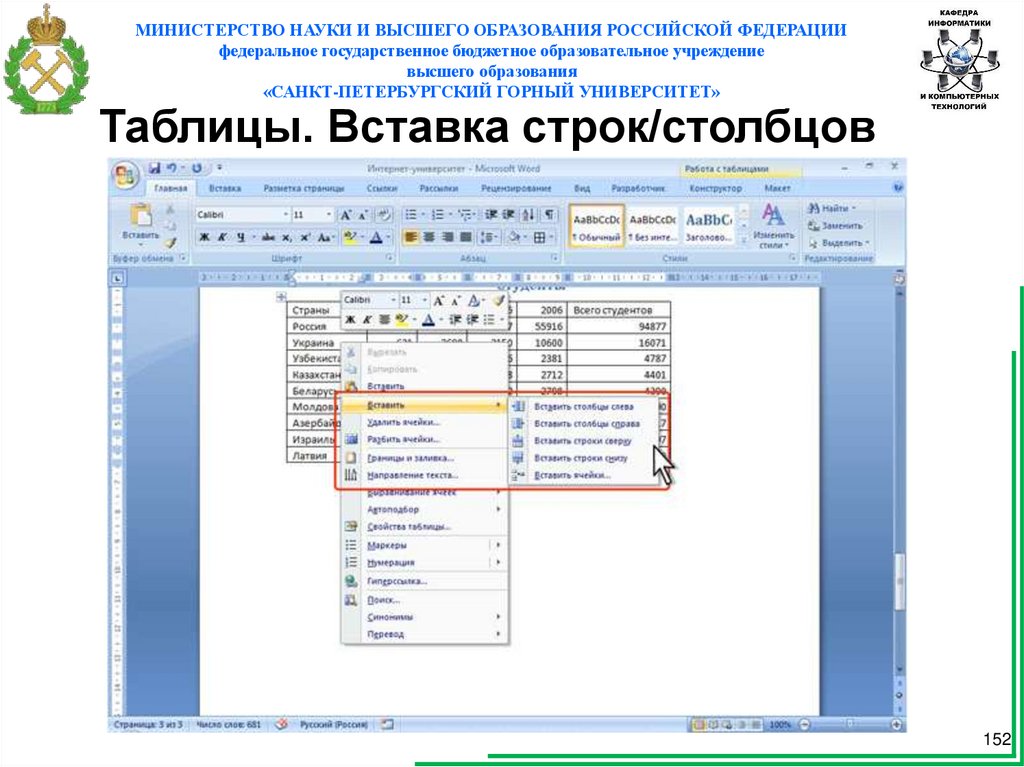Toggle justify alignment in ribbon
The width and height of the screenshot is (1024, 767).
pyautogui.click(x=466, y=237)
